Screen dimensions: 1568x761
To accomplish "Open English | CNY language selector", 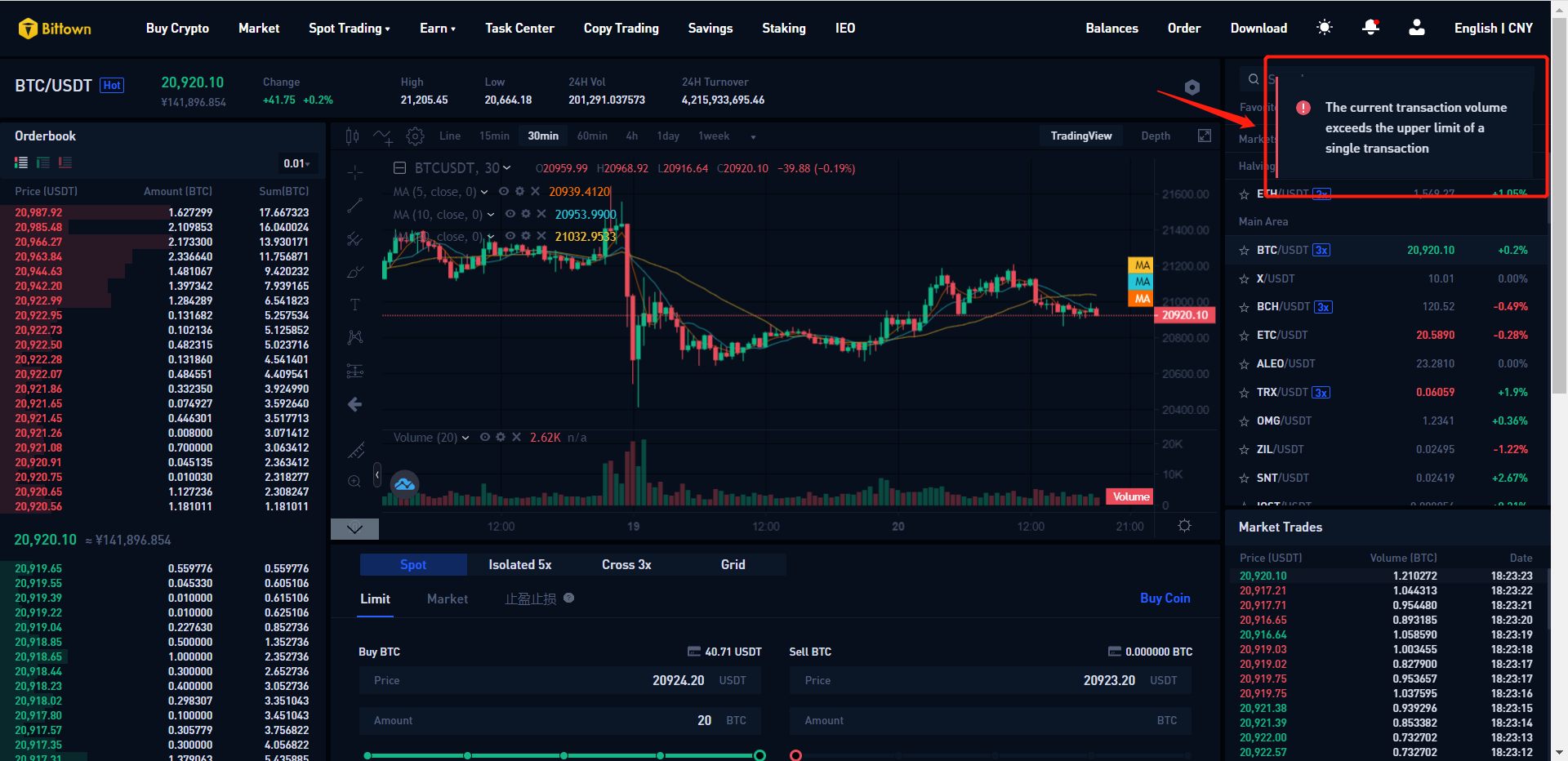I will [x=1494, y=28].
